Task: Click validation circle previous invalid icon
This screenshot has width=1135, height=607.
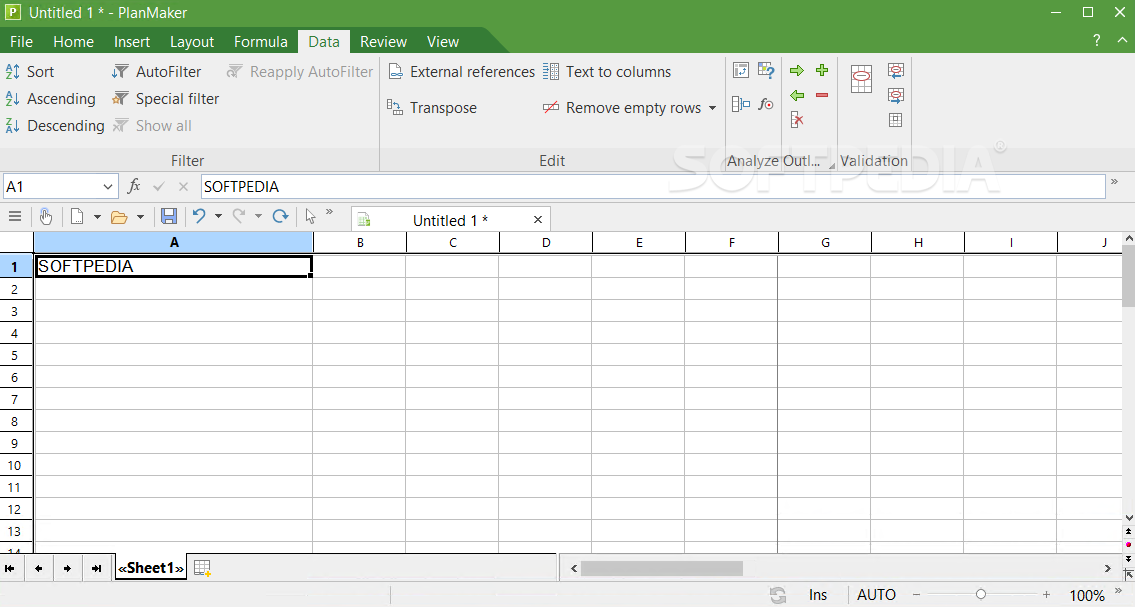Action: point(895,70)
